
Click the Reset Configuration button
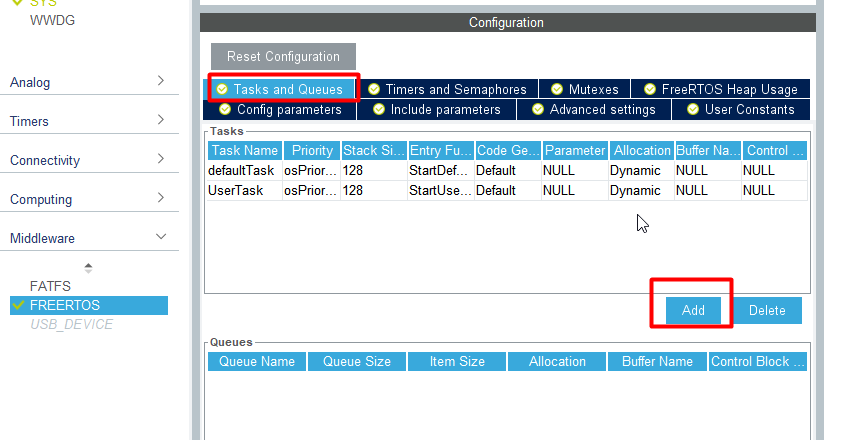(283, 56)
